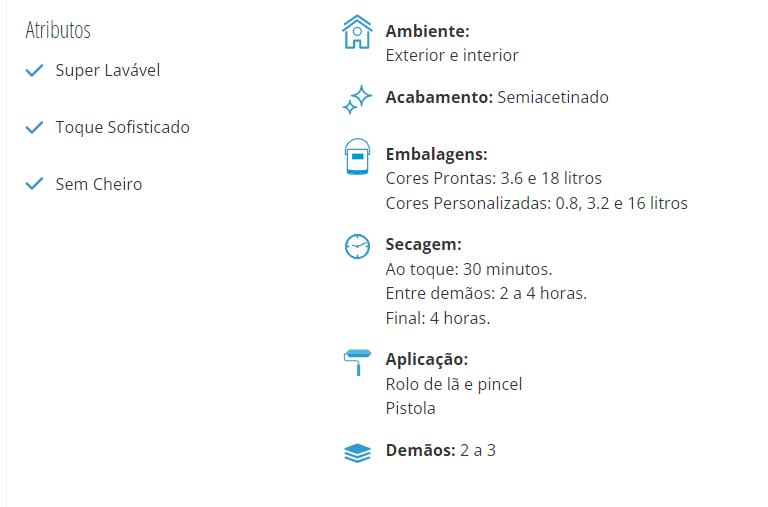This screenshot has width=768, height=507.
Task: Select the Atributos heading
Action: click(58, 30)
